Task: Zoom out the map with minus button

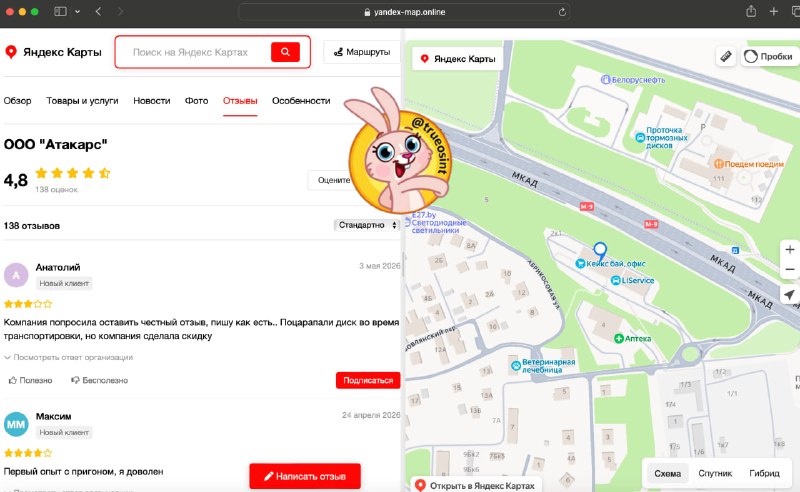Action: (x=790, y=269)
